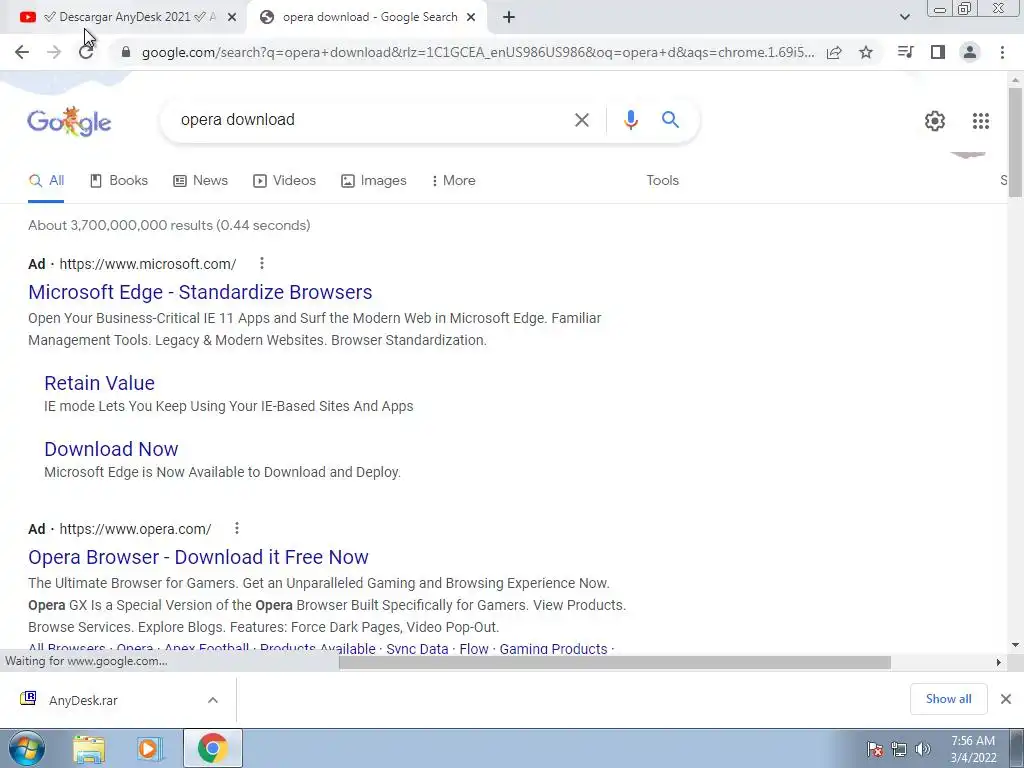Click the vertical scrollbar thumb
Image resolution: width=1024 pixels, height=768 pixels.
coord(1016,142)
